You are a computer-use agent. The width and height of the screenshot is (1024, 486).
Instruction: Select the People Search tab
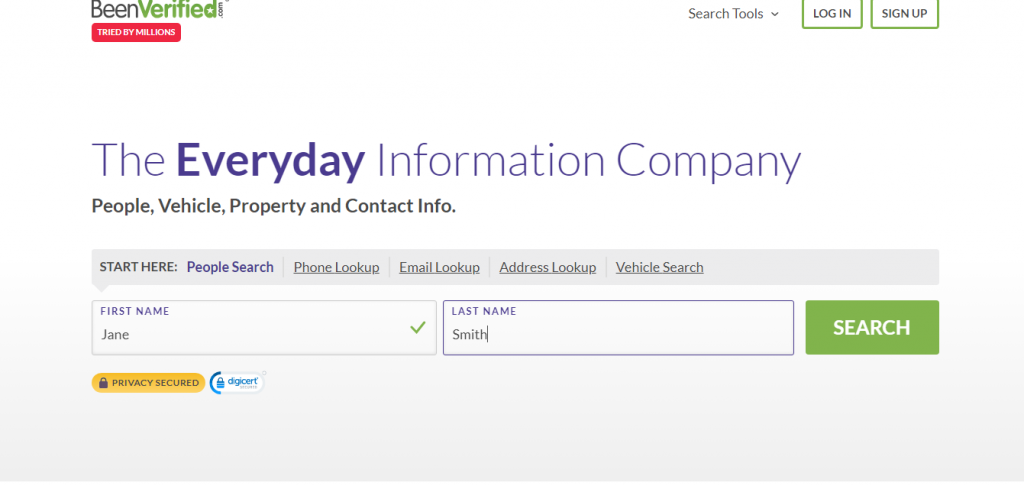230,267
